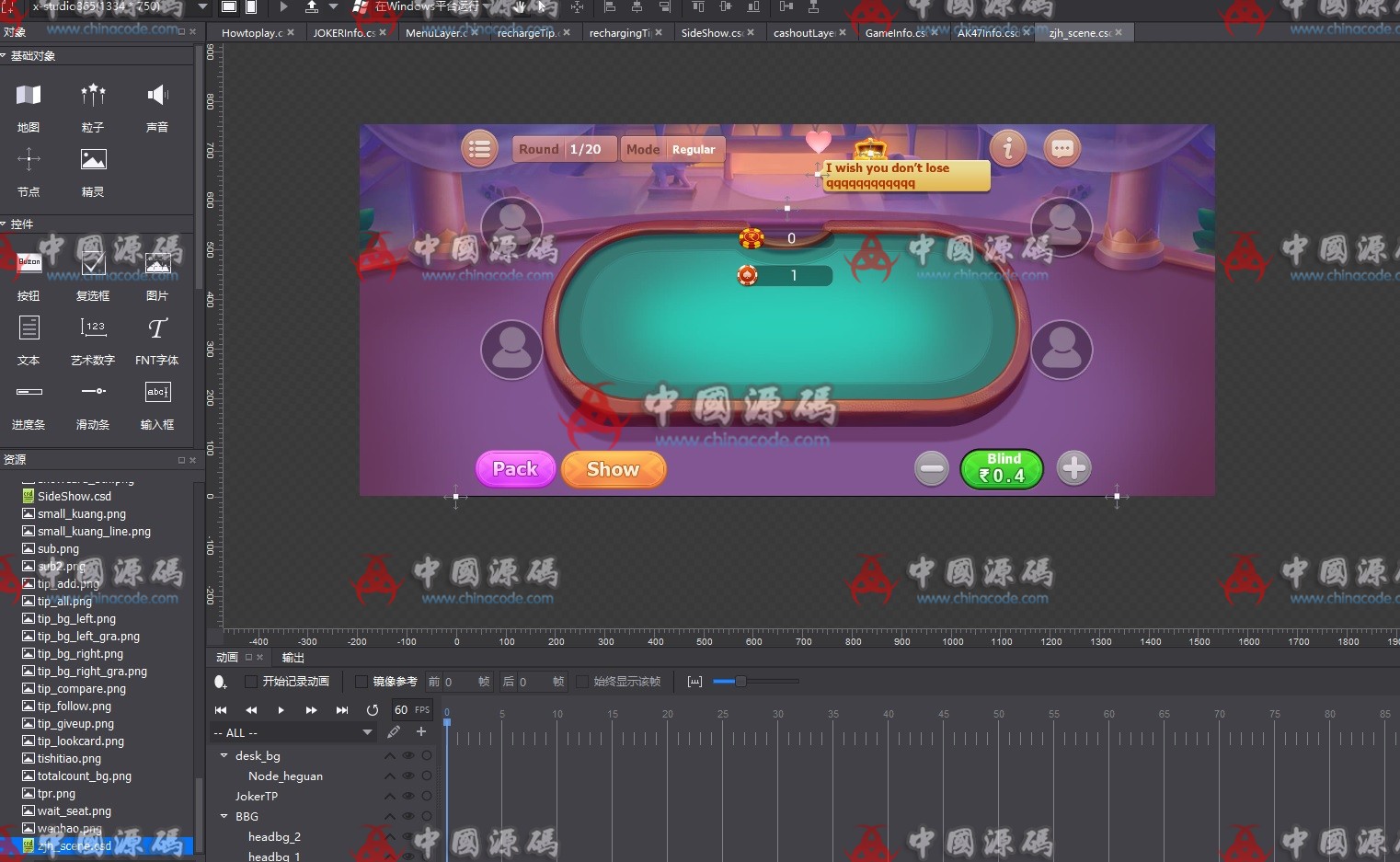Screen dimensions: 1400x862
Task: Select the hand pan tool in toolbar
Action: pos(520,7)
